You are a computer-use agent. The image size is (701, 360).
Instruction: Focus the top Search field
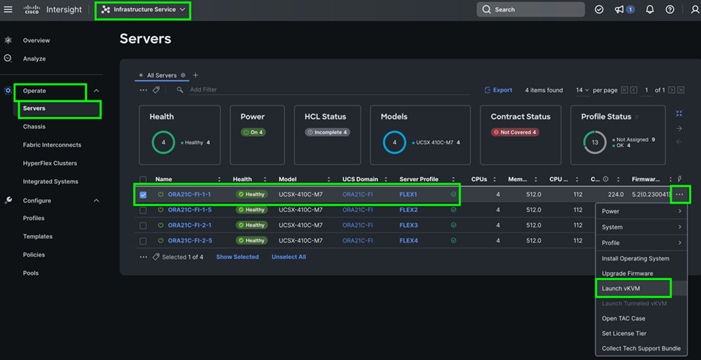(530, 9)
